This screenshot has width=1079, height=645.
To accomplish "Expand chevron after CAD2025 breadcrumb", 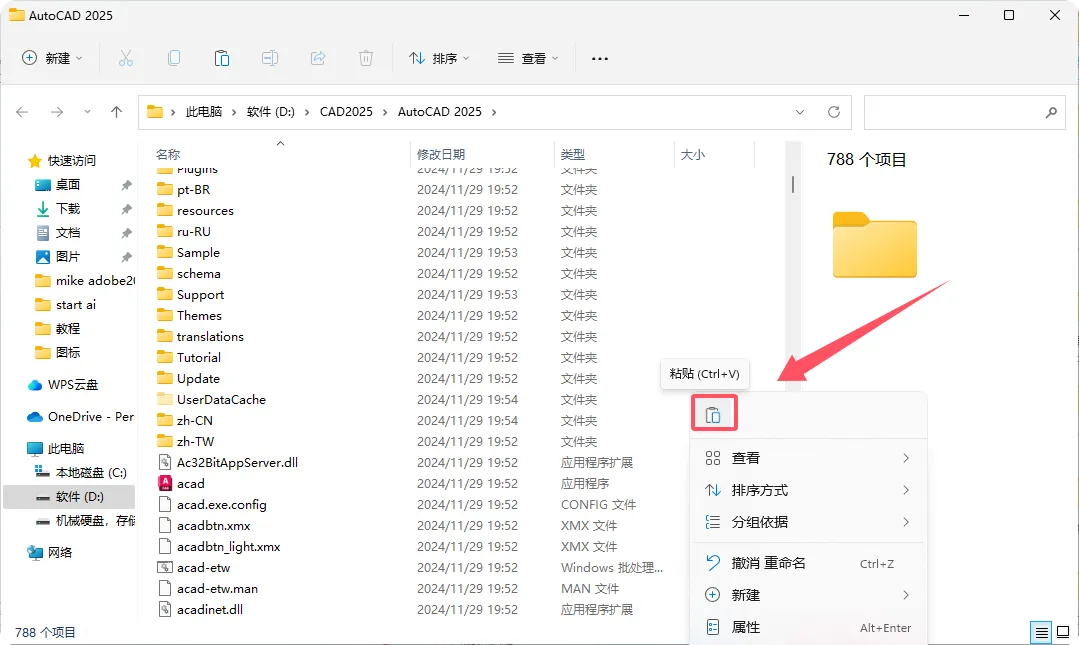I will [x=385, y=112].
